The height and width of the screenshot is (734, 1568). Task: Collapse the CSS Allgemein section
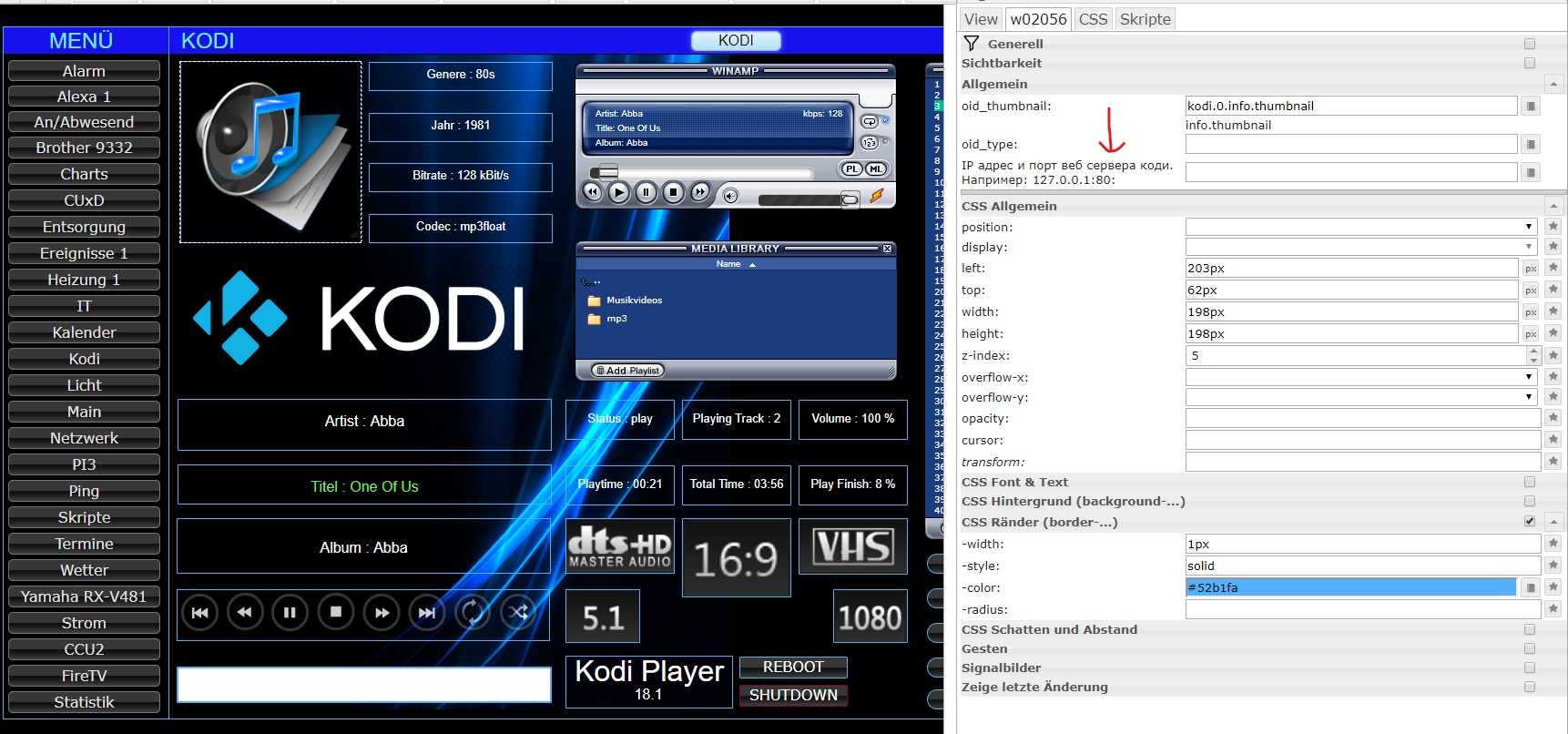pos(1554,206)
